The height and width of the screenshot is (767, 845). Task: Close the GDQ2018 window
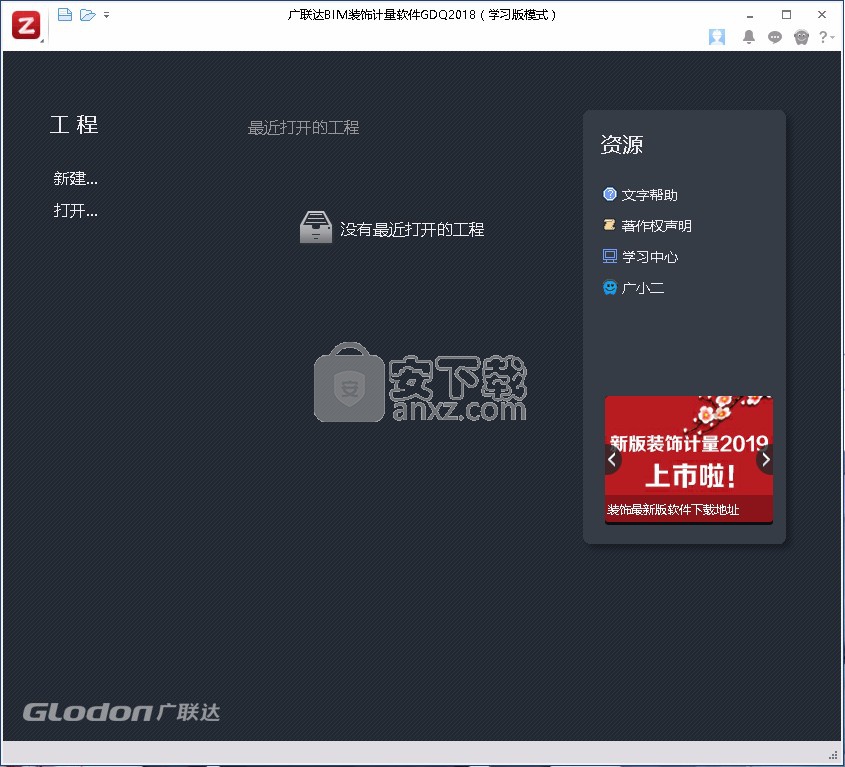[822, 15]
